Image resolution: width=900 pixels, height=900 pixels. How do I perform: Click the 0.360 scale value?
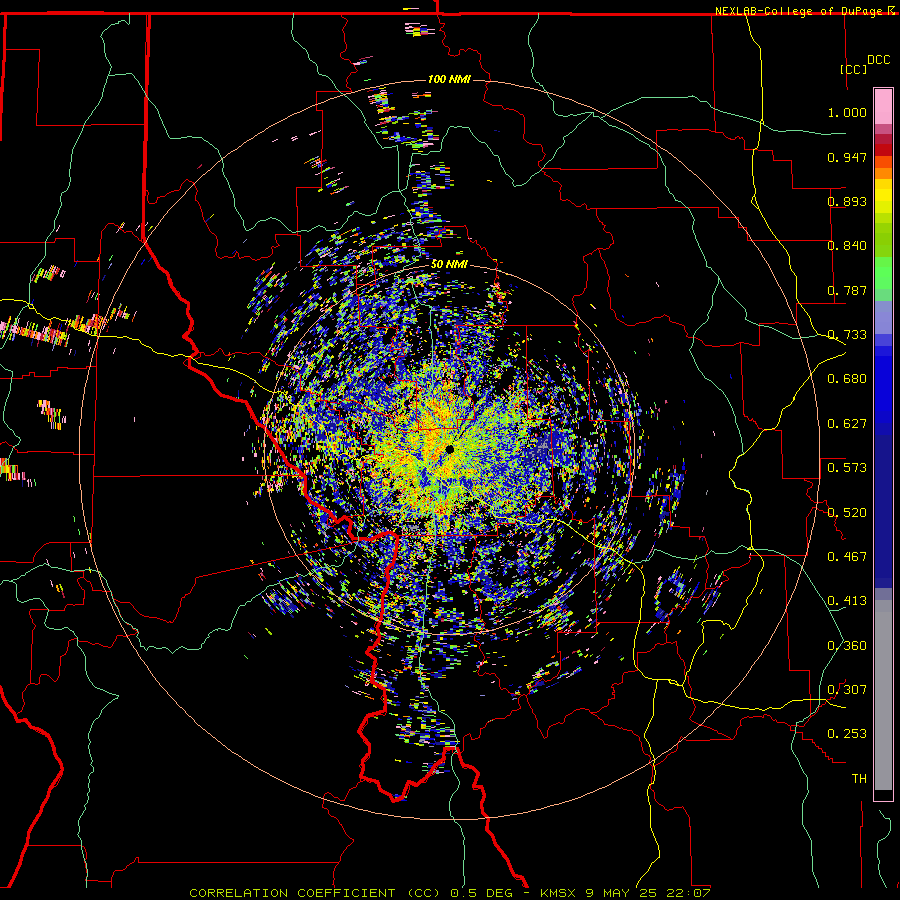click(x=847, y=646)
